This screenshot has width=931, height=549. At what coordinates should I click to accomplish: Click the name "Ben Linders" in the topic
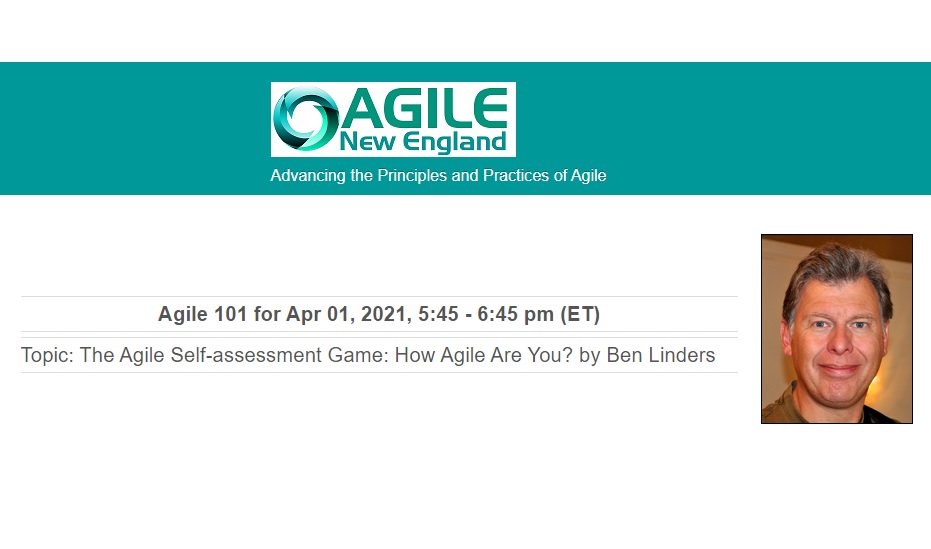pyautogui.click(x=660, y=355)
